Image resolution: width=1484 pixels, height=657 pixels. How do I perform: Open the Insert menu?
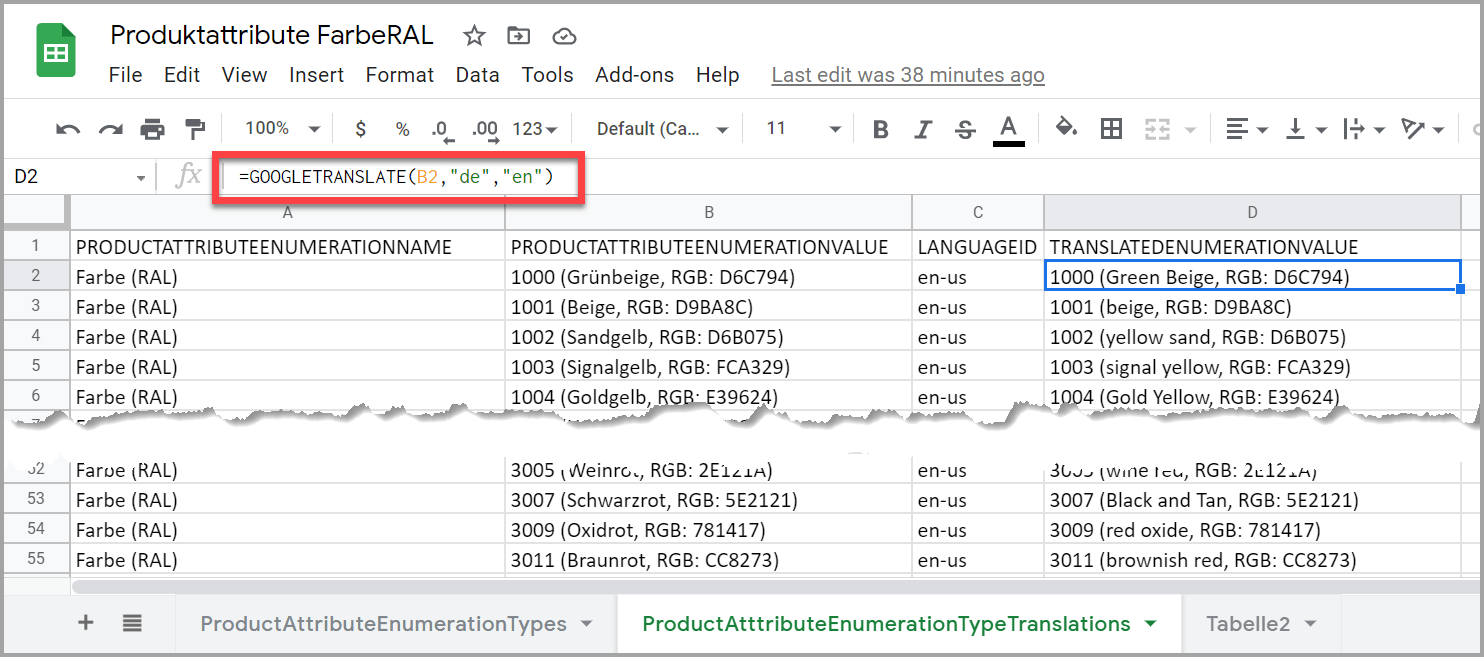pos(316,75)
